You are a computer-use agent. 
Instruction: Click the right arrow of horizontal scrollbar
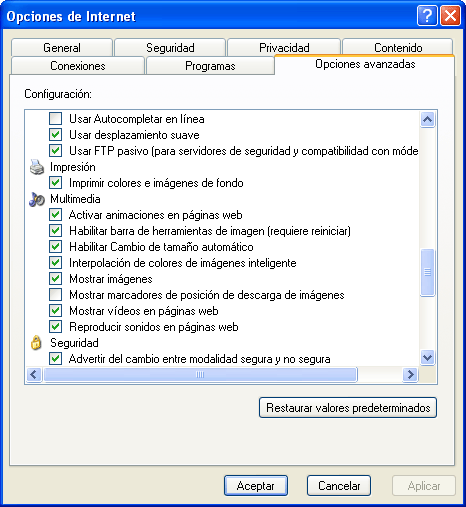pyautogui.click(x=410, y=375)
